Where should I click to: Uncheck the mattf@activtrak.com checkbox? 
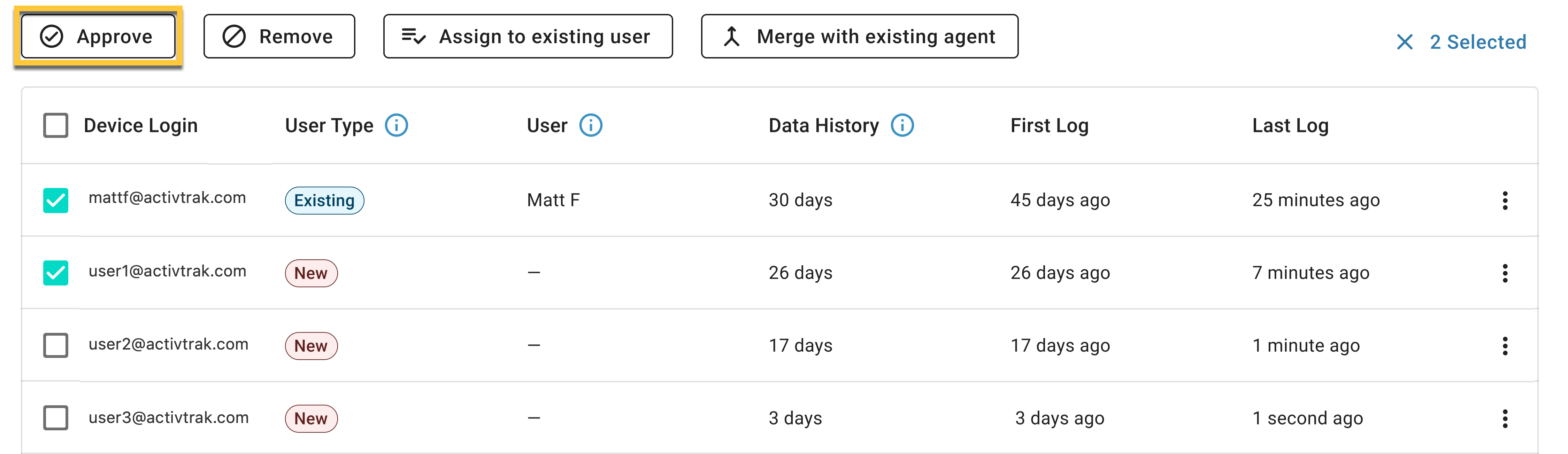pos(56,200)
